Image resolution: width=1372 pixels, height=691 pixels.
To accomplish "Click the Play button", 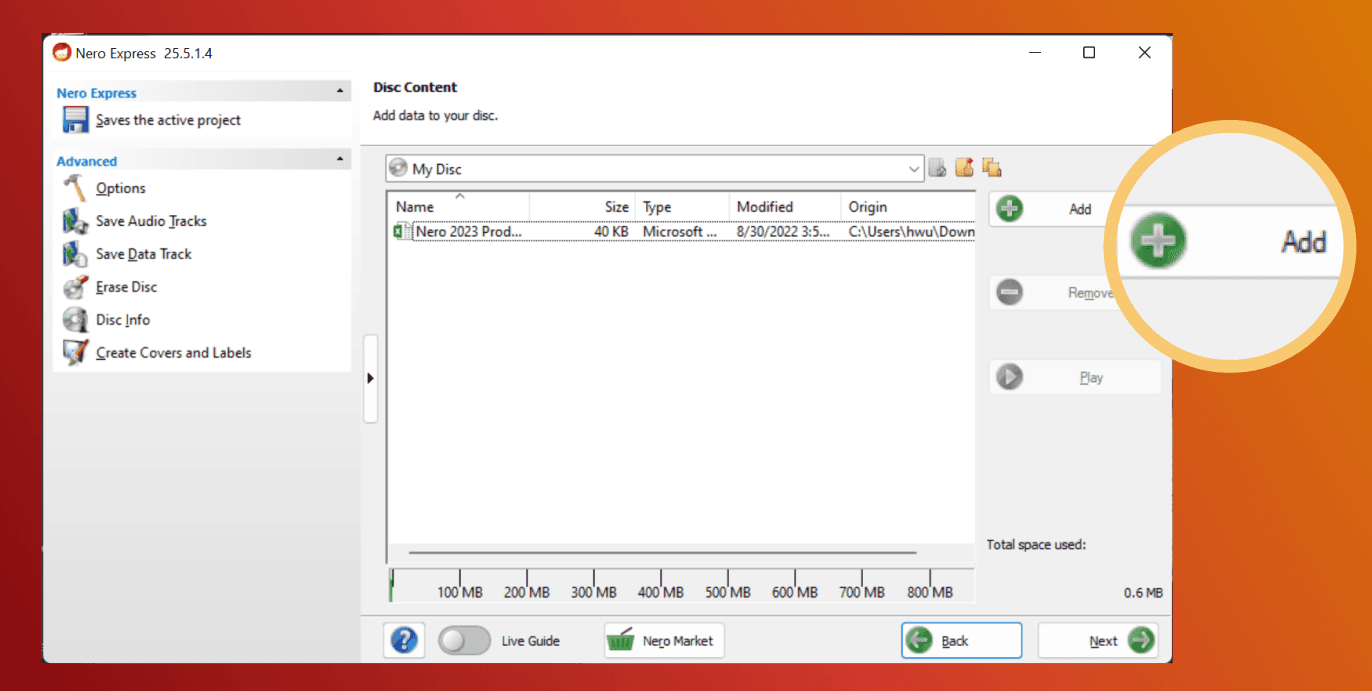I will [x=1075, y=377].
